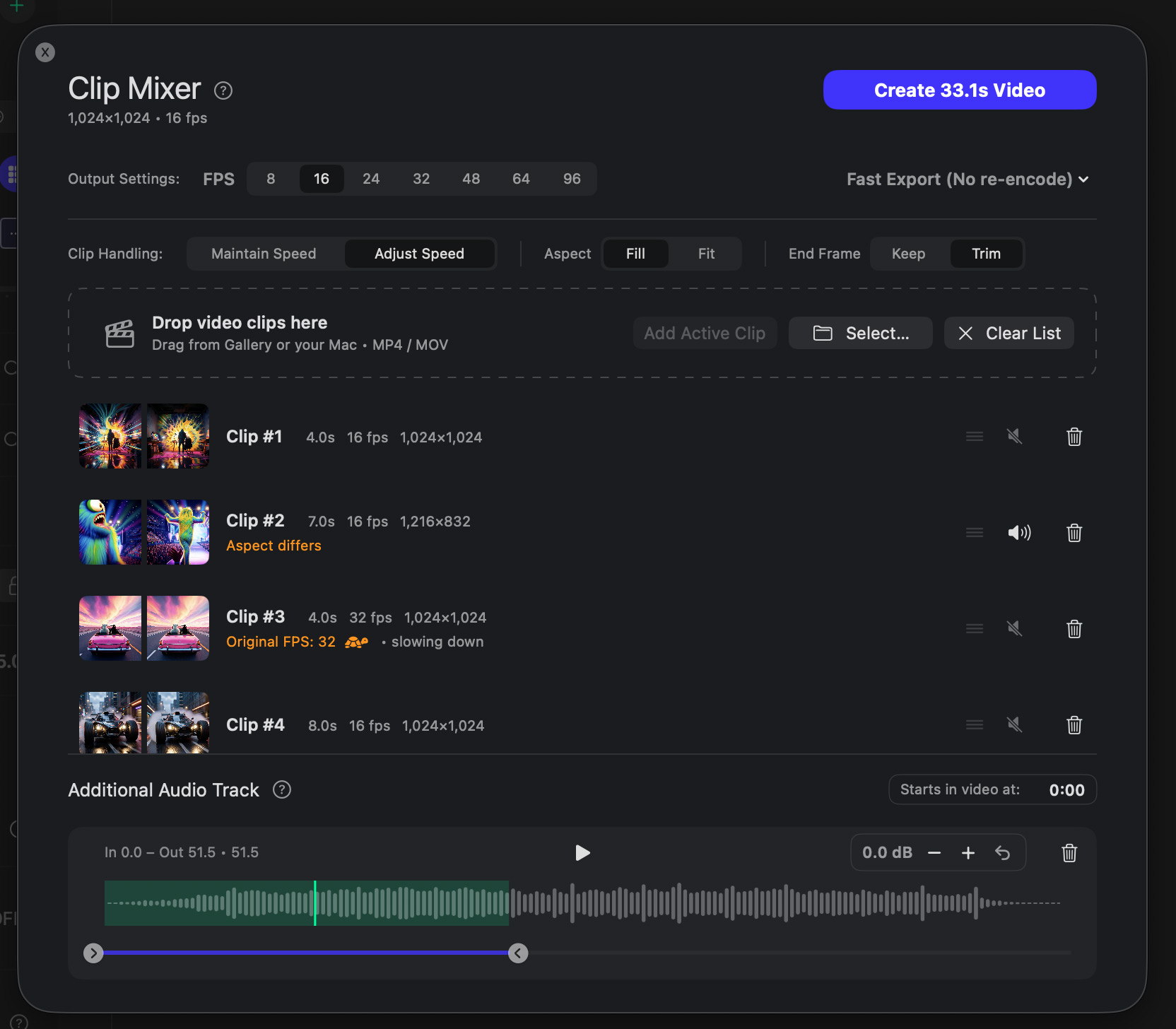
Task: Remove Clip #4 using the trash icon
Action: [1074, 725]
